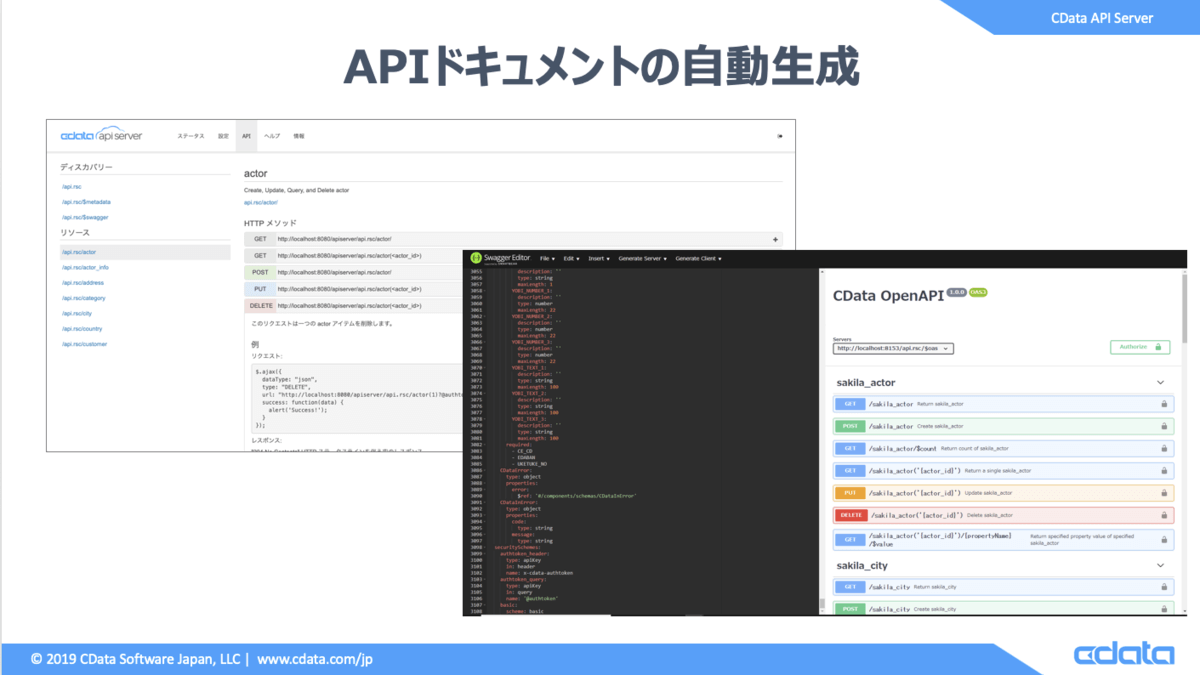Select the /api.rsc/category resource
Viewport: 1200px width, 675px height.
(x=83, y=298)
